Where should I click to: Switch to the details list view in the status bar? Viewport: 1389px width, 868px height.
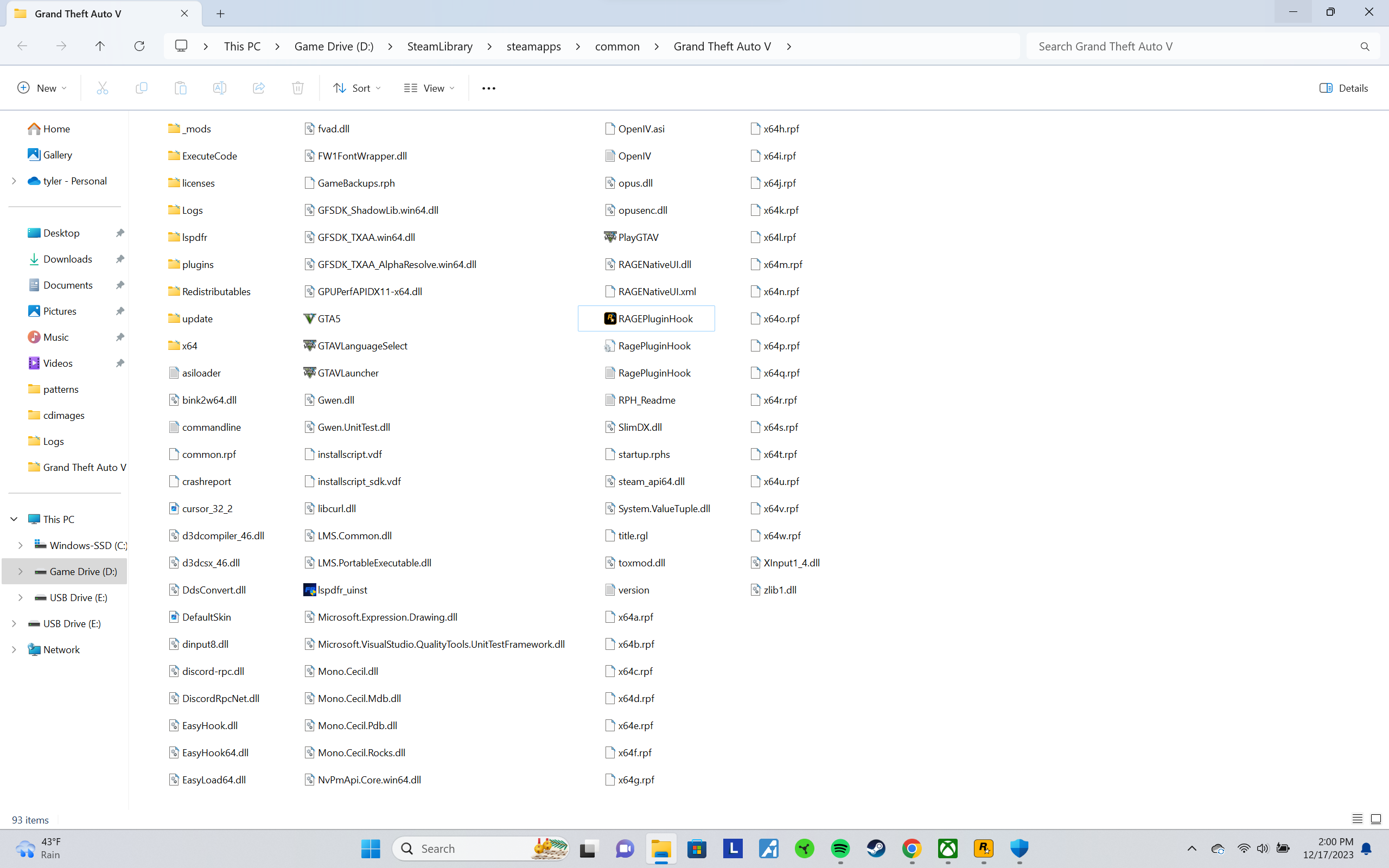coord(1357,819)
